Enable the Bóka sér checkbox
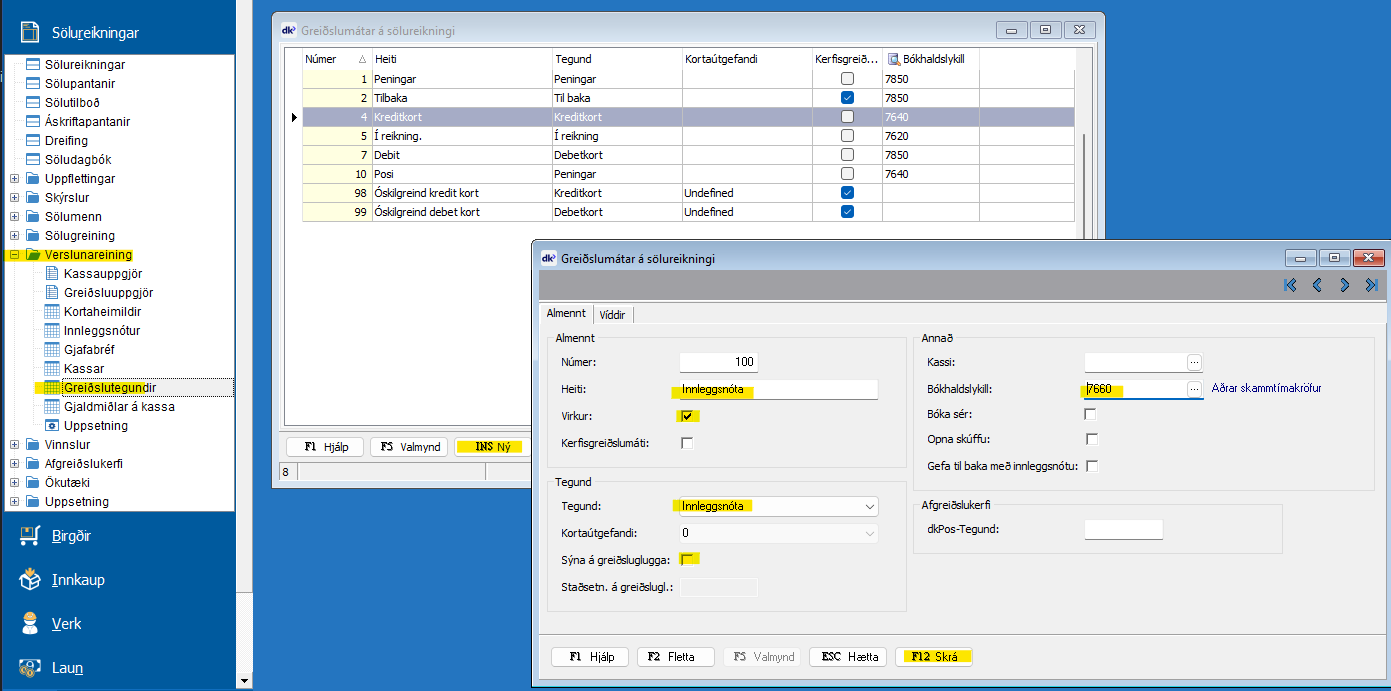The height and width of the screenshot is (691, 1391). coord(1091,414)
